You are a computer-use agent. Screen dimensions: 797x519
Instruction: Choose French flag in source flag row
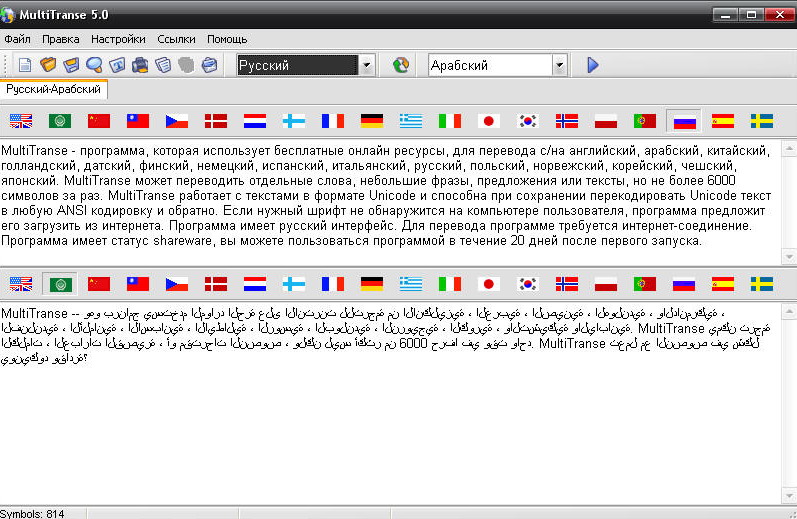click(x=333, y=121)
